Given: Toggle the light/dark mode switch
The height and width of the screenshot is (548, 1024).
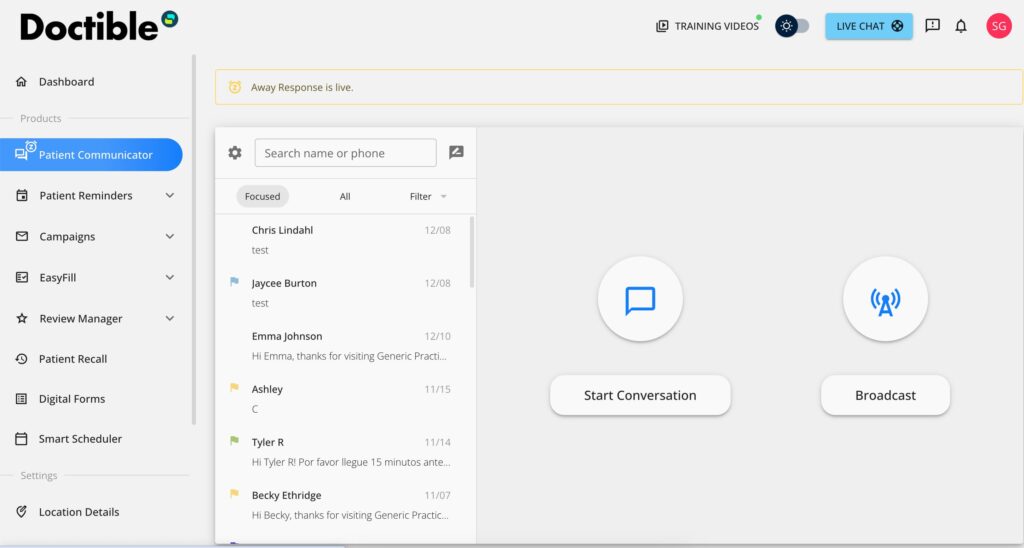Looking at the screenshot, I should coord(792,26).
